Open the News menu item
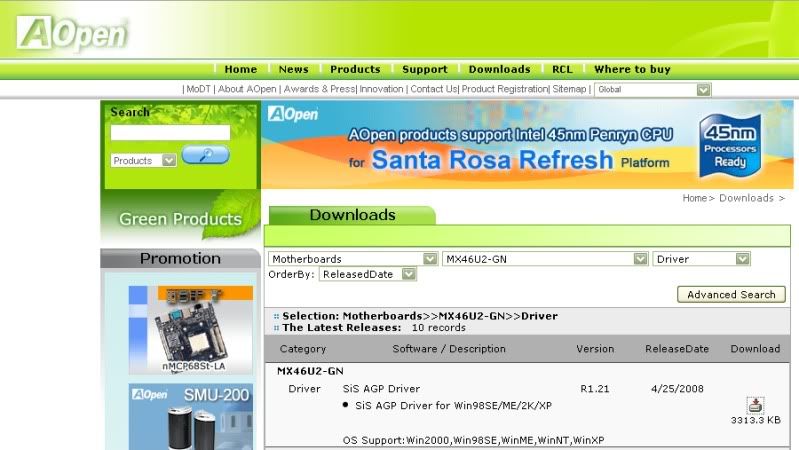Image resolution: width=799 pixels, height=450 pixels. [294, 69]
